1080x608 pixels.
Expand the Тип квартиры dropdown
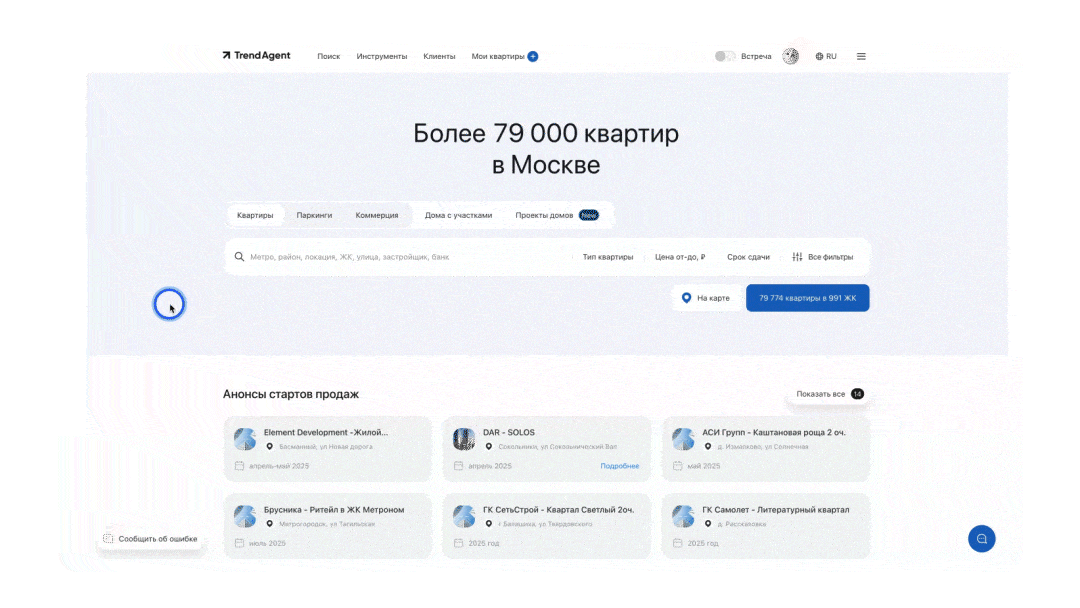[608, 257]
